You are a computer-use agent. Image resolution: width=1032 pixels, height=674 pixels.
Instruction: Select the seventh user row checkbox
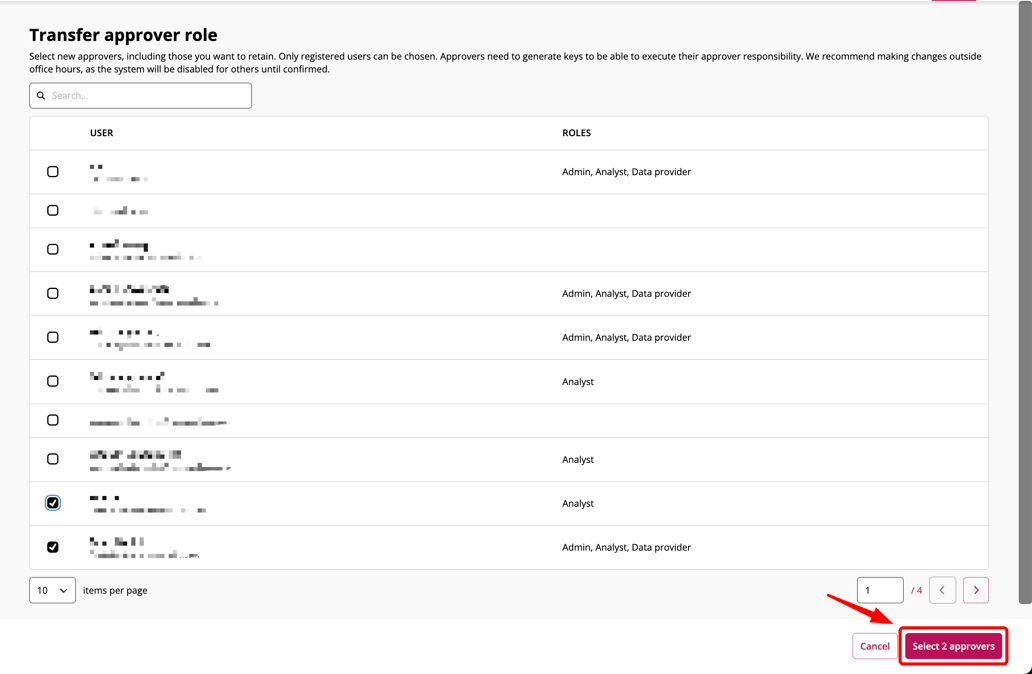(53, 421)
